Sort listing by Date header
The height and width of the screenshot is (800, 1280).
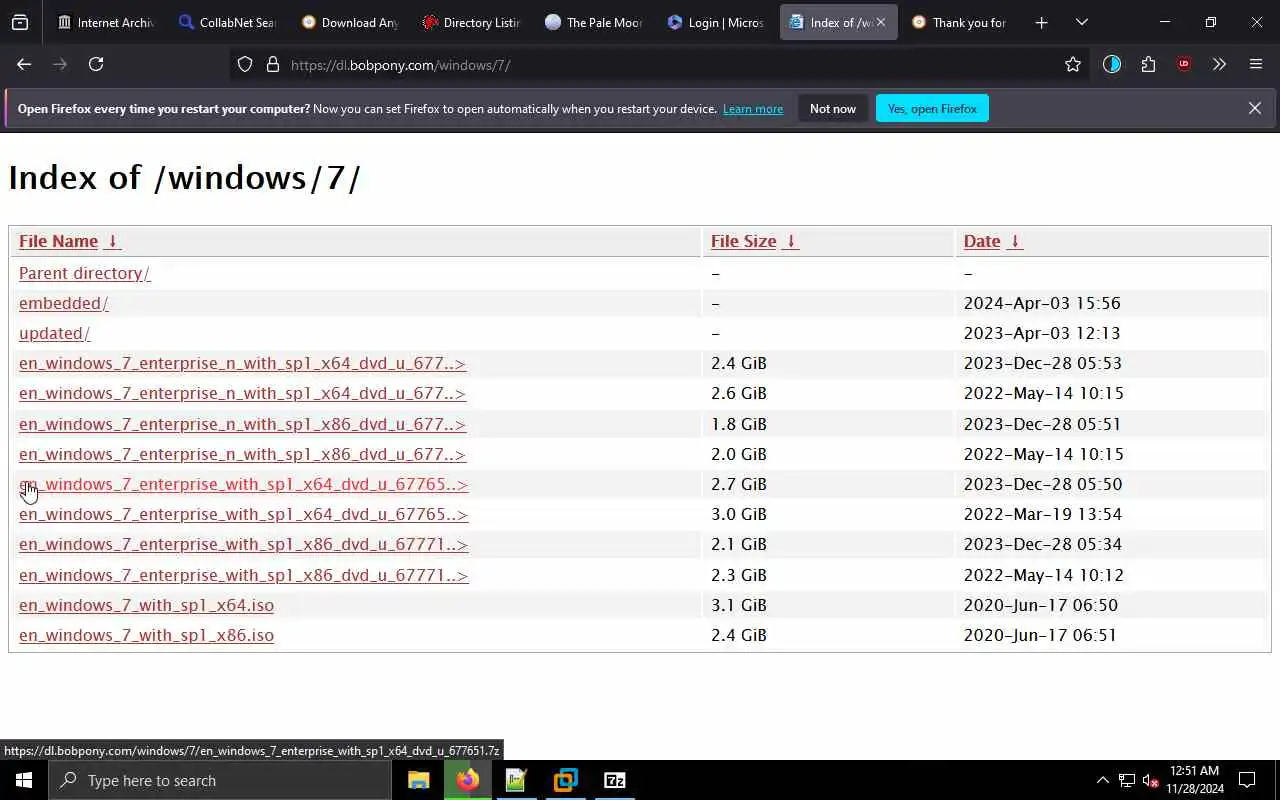(x=982, y=241)
